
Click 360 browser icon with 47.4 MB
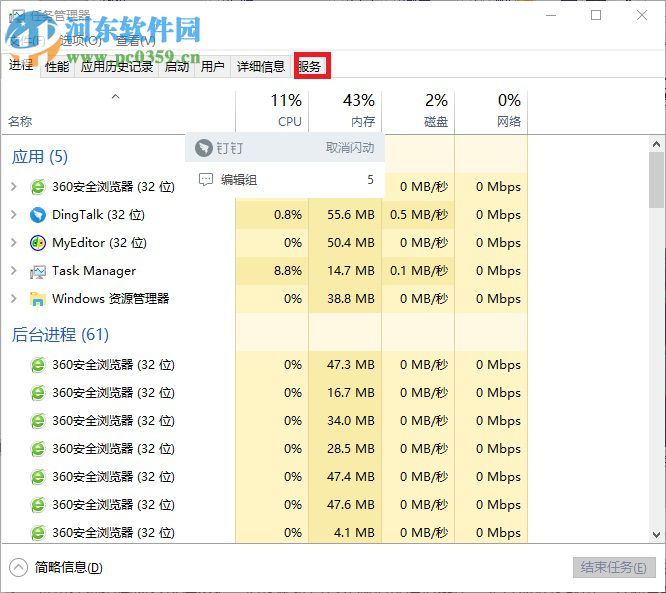38,477
